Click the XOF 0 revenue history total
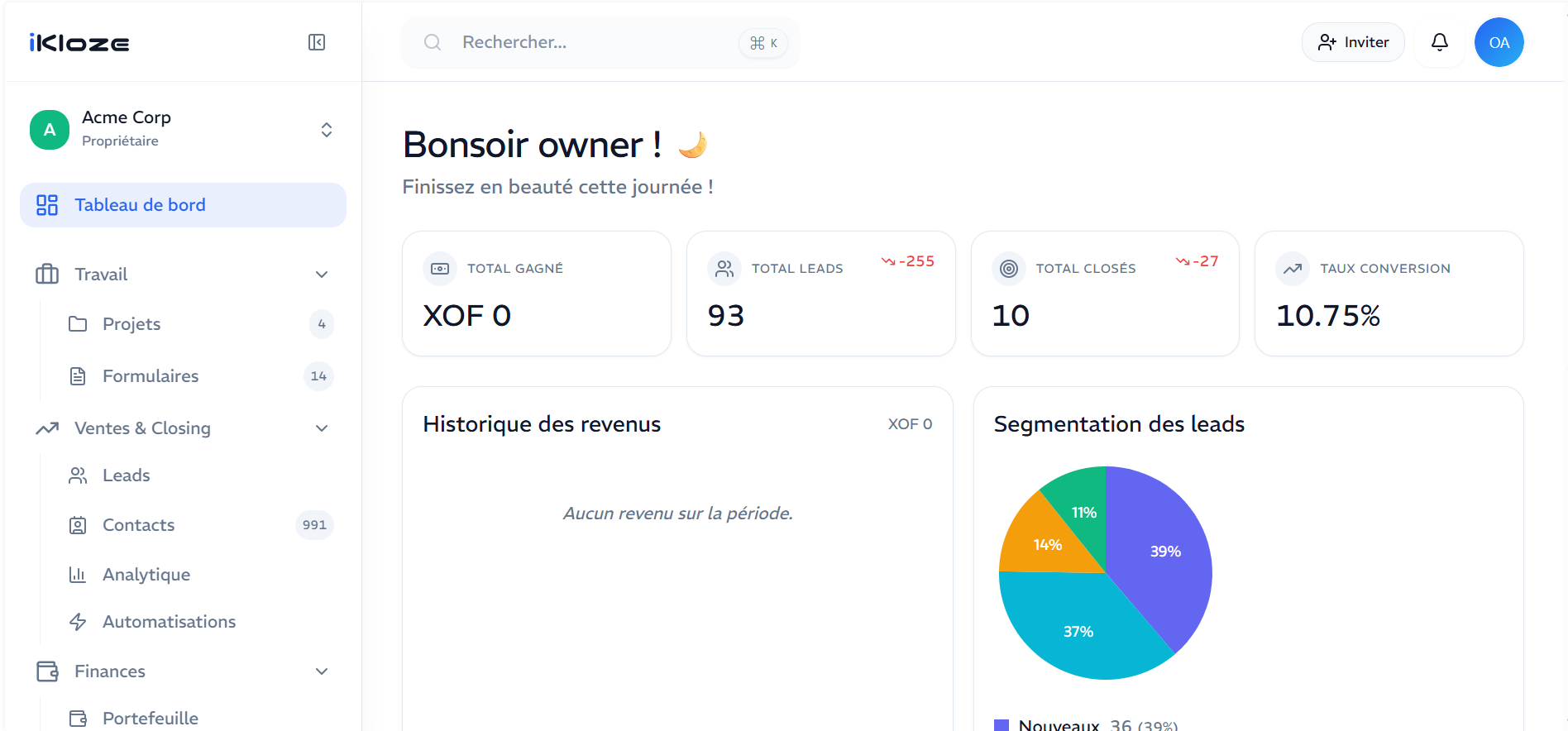This screenshot has width=1568, height=731. [910, 424]
